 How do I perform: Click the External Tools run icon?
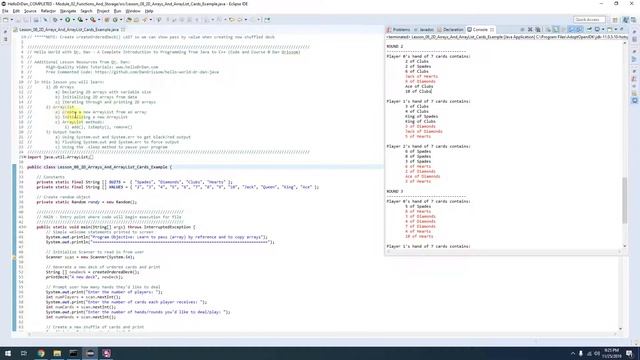pyautogui.click(x=93, y=20)
